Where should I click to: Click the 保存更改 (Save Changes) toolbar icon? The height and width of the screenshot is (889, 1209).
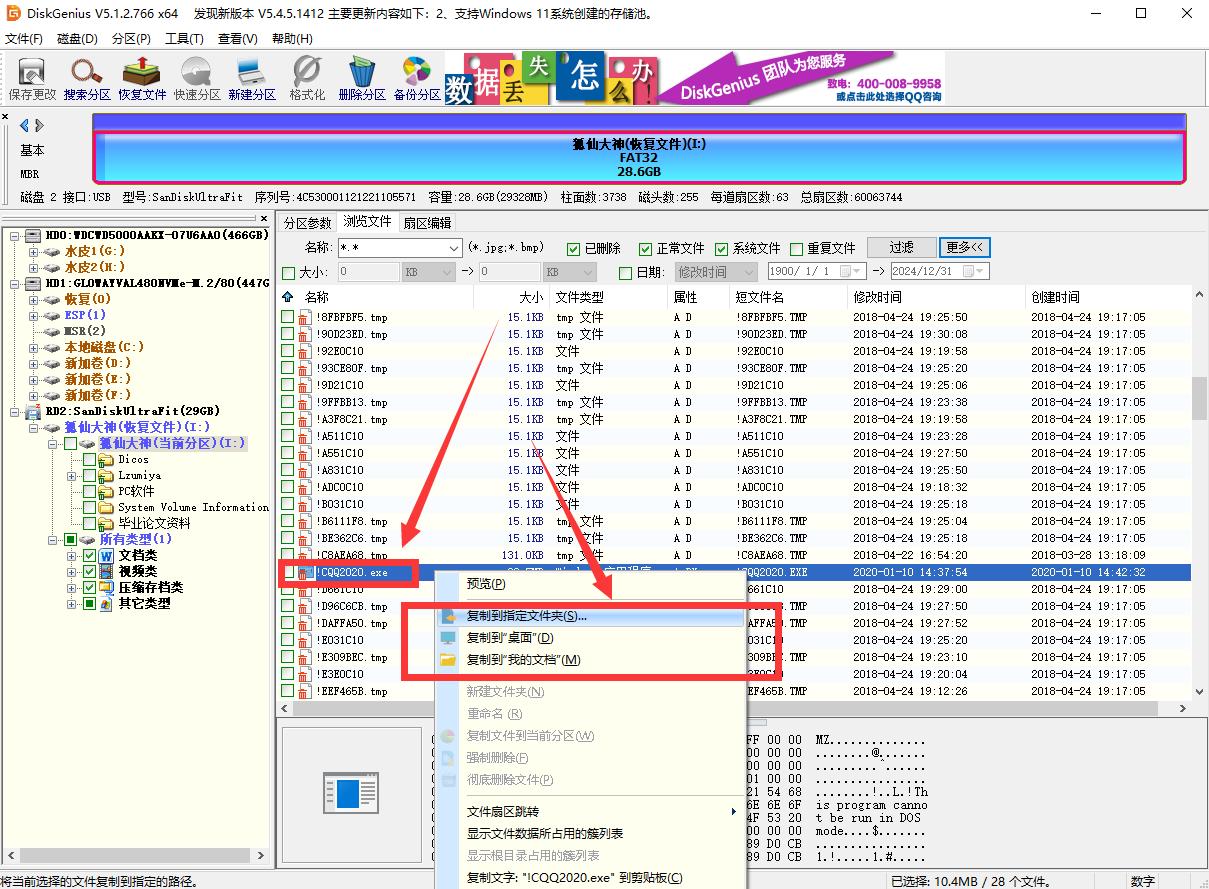tap(32, 77)
